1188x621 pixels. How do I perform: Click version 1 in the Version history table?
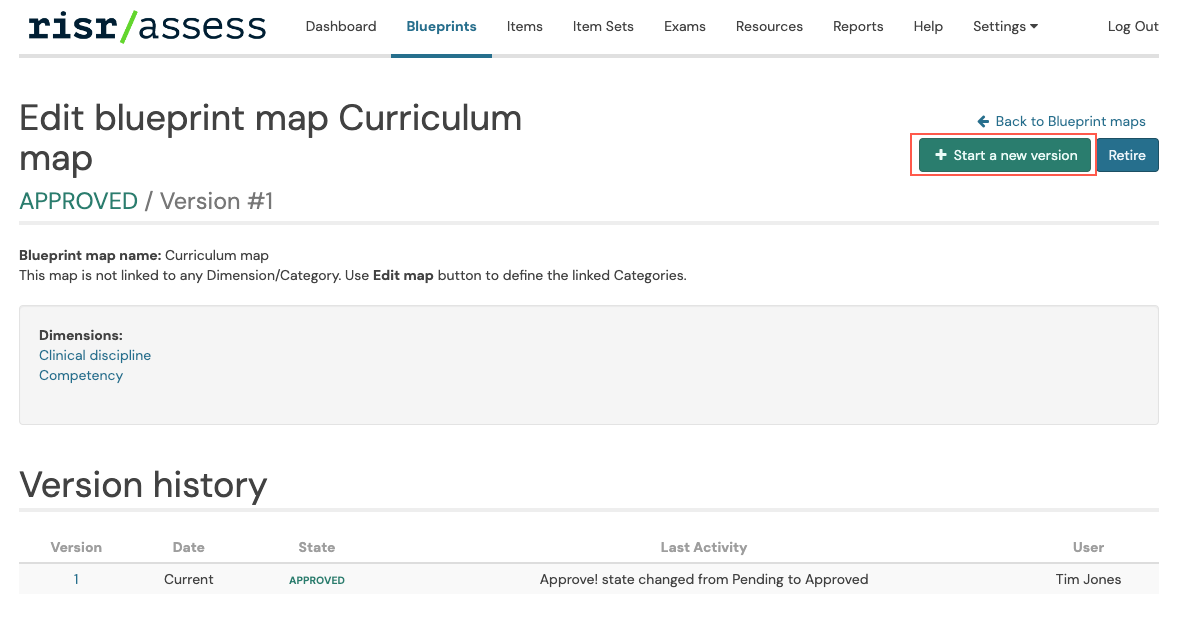click(x=76, y=579)
